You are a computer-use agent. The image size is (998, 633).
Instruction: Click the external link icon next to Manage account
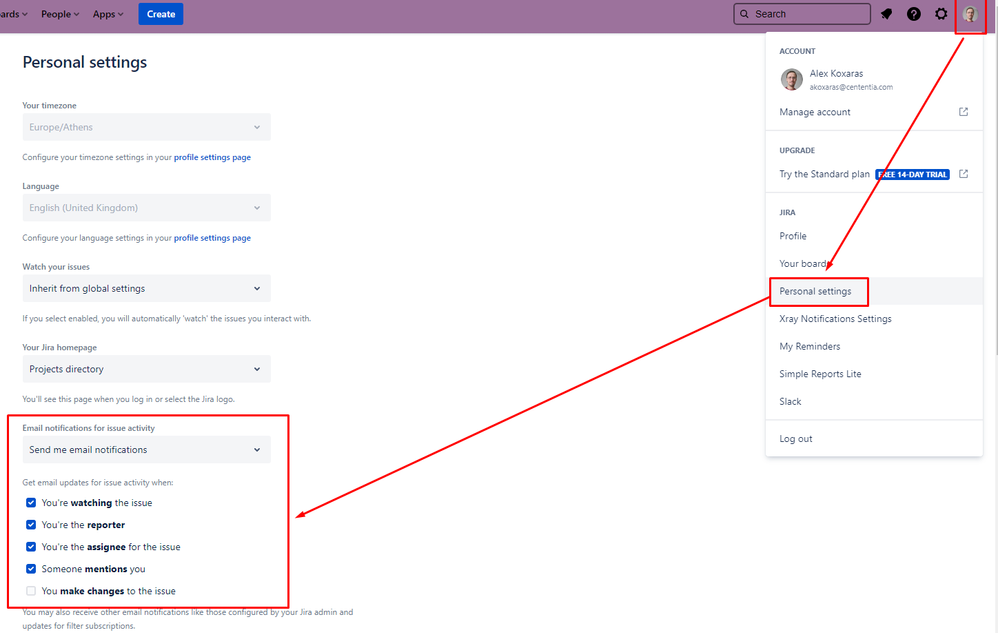point(963,111)
